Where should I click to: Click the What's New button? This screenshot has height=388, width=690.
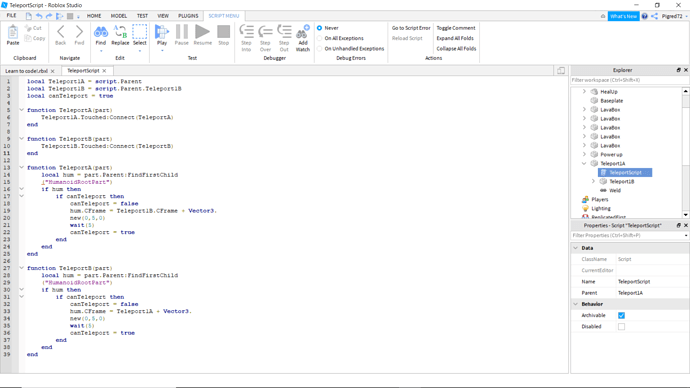(624, 16)
